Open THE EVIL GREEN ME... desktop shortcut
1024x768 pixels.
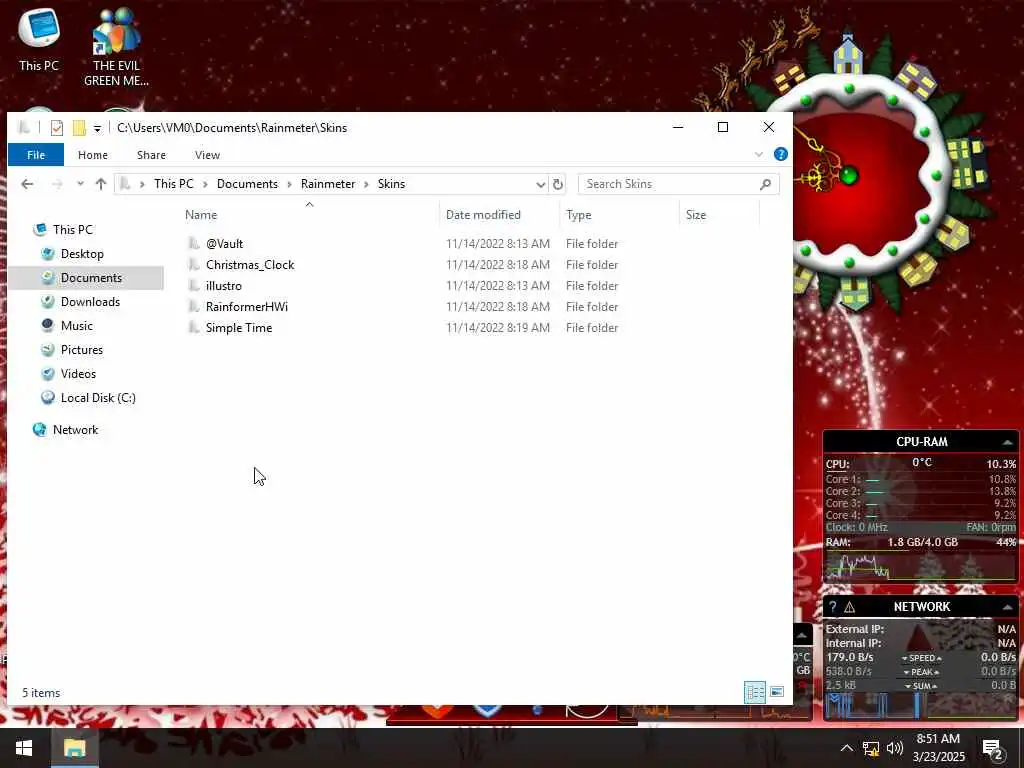[x=116, y=47]
